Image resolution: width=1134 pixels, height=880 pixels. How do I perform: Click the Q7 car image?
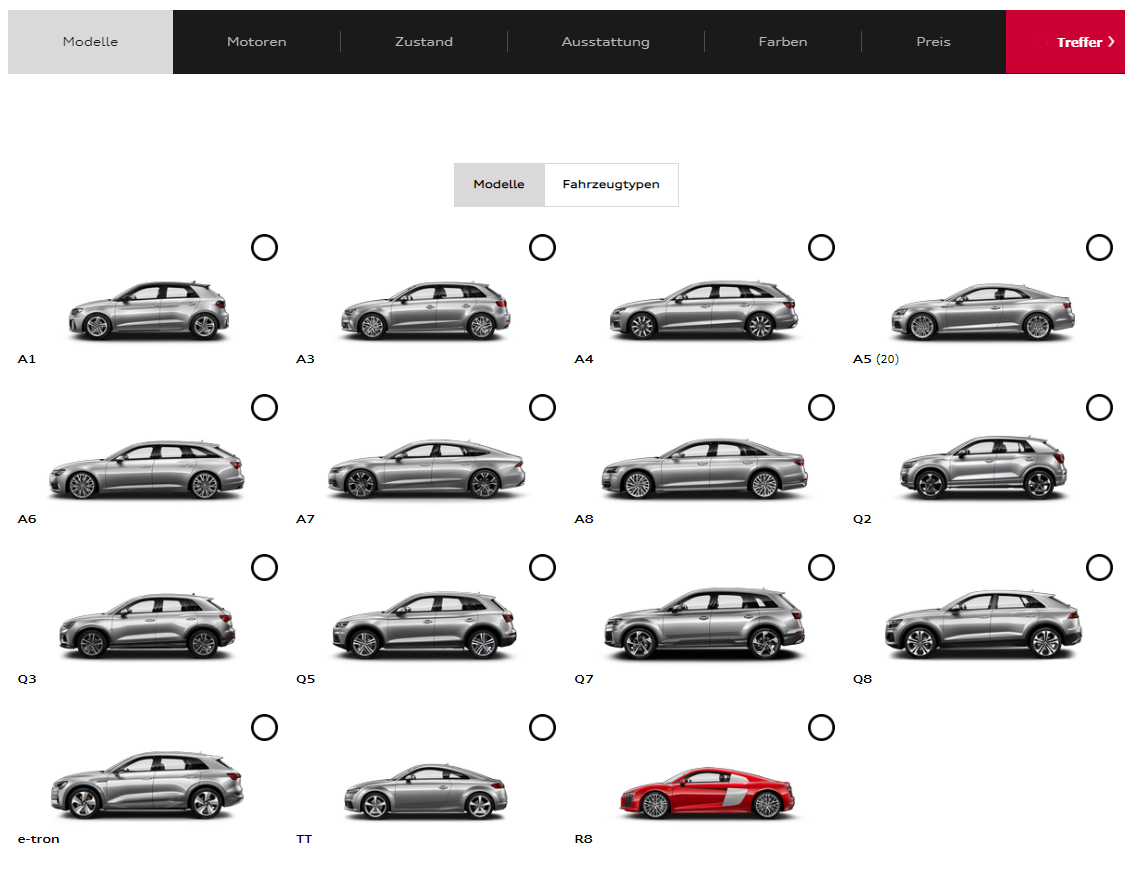tap(704, 624)
